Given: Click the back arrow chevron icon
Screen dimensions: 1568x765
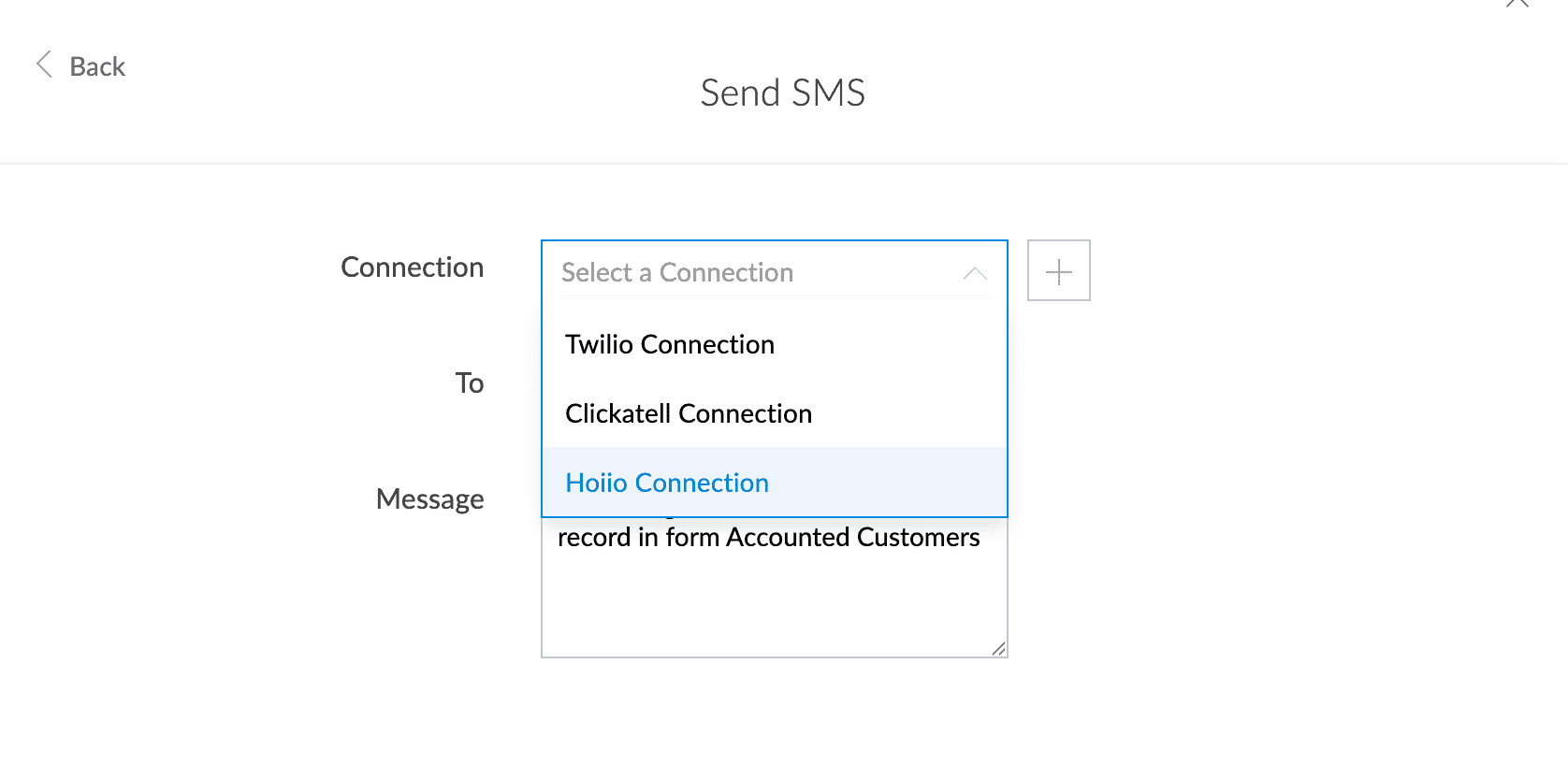Looking at the screenshot, I should [x=43, y=65].
